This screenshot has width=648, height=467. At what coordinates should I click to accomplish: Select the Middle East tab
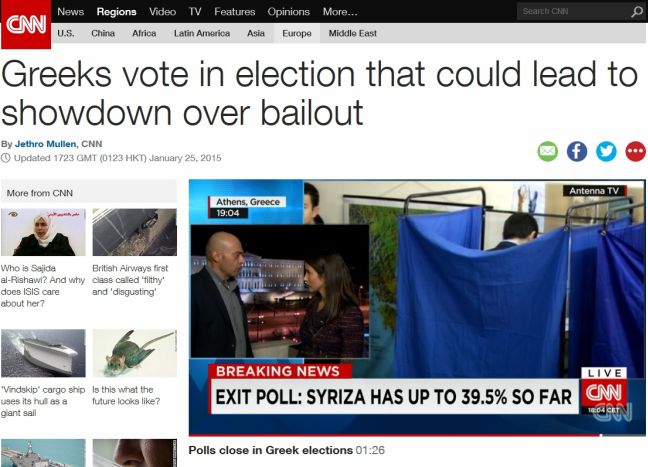click(x=353, y=33)
